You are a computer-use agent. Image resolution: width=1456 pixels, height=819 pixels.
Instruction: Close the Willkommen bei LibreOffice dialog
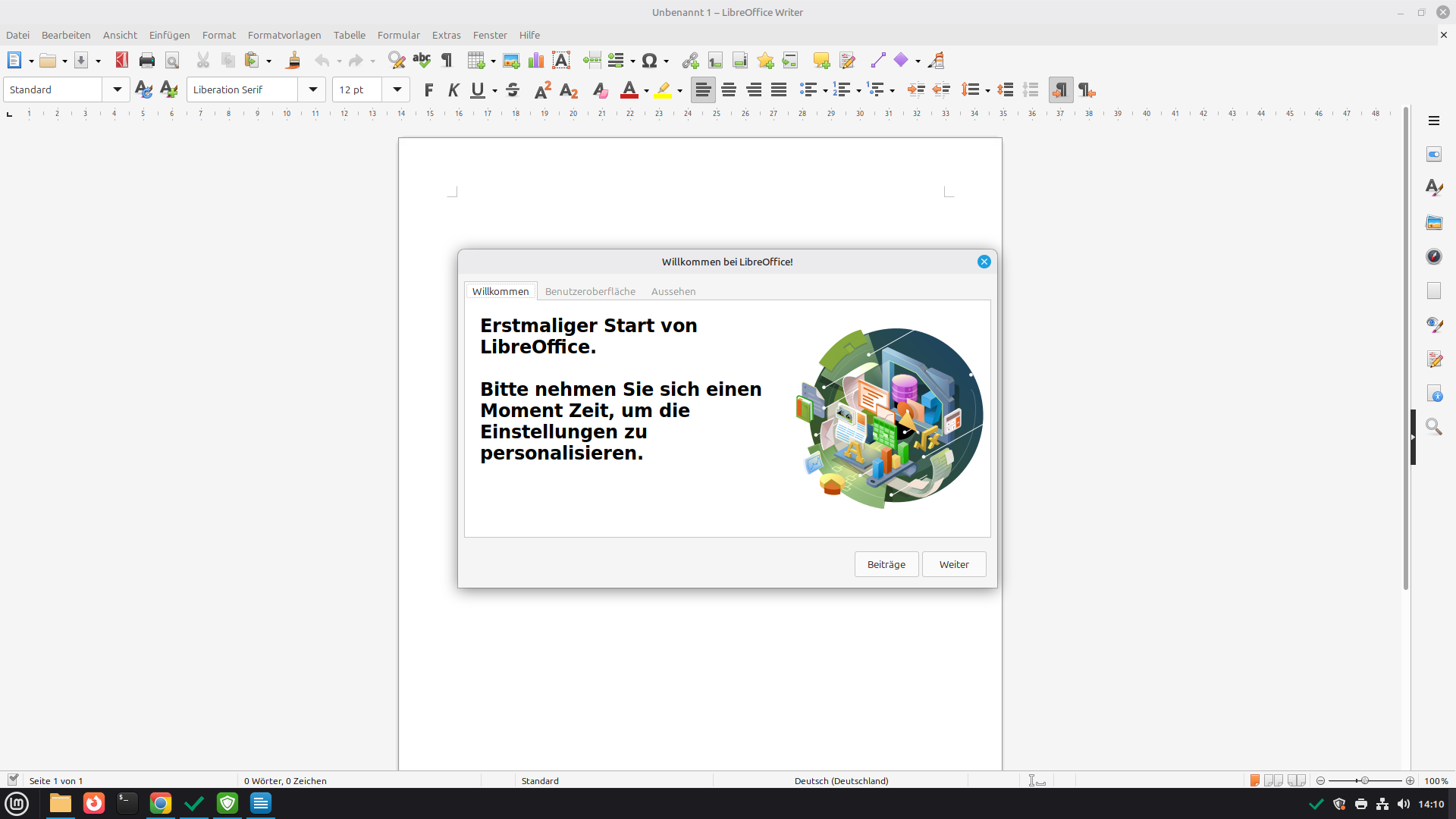[984, 262]
